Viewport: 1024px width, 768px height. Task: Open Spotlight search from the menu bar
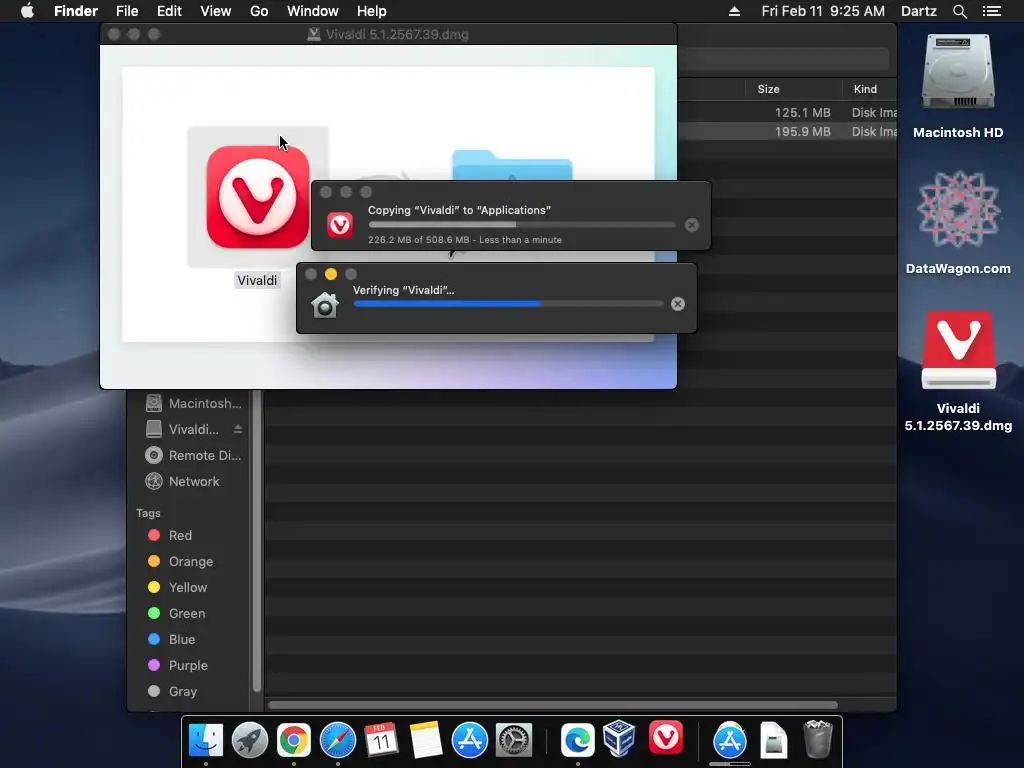pos(959,11)
